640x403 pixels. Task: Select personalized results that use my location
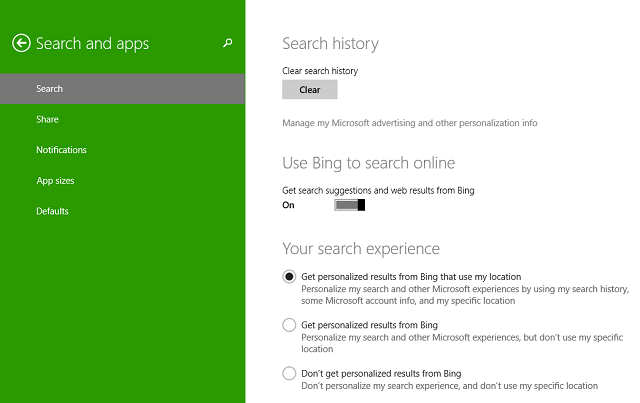289,277
